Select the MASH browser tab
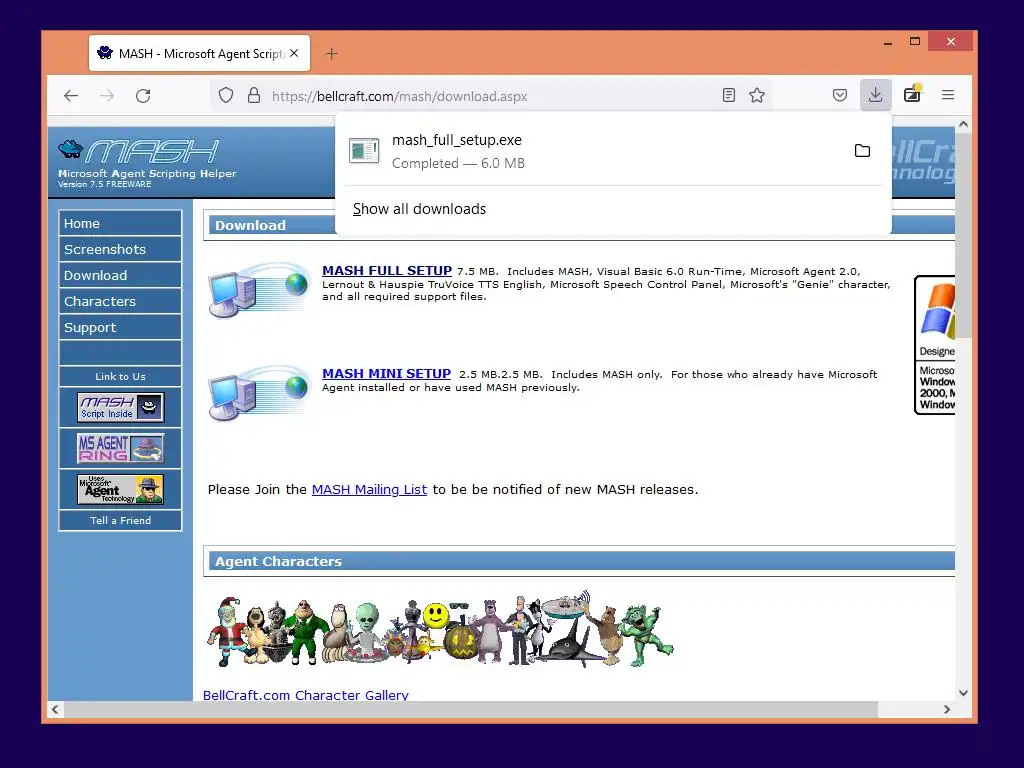Image resolution: width=1024 pixels, height=768 pixels. (199, 54)
